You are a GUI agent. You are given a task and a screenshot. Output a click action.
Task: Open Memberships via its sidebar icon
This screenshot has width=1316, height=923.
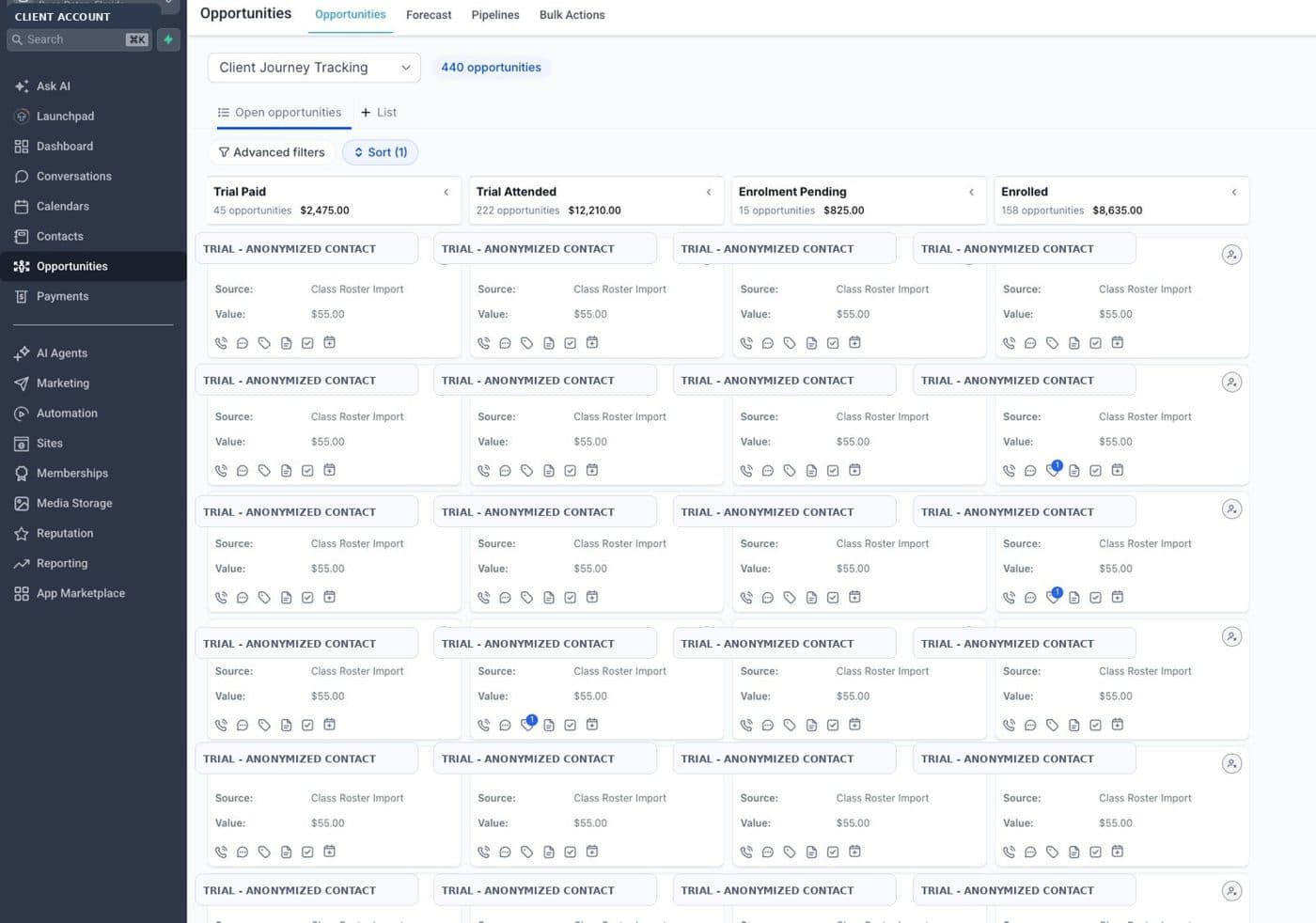click(22, 473)
